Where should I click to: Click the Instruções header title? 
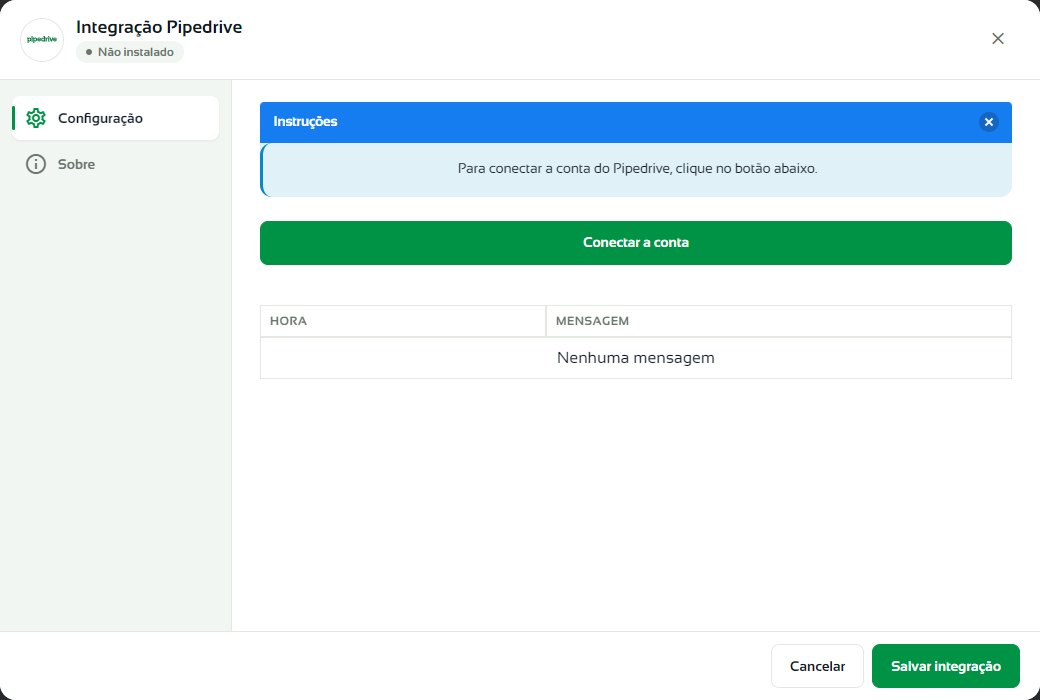click(x=305, y=121)
